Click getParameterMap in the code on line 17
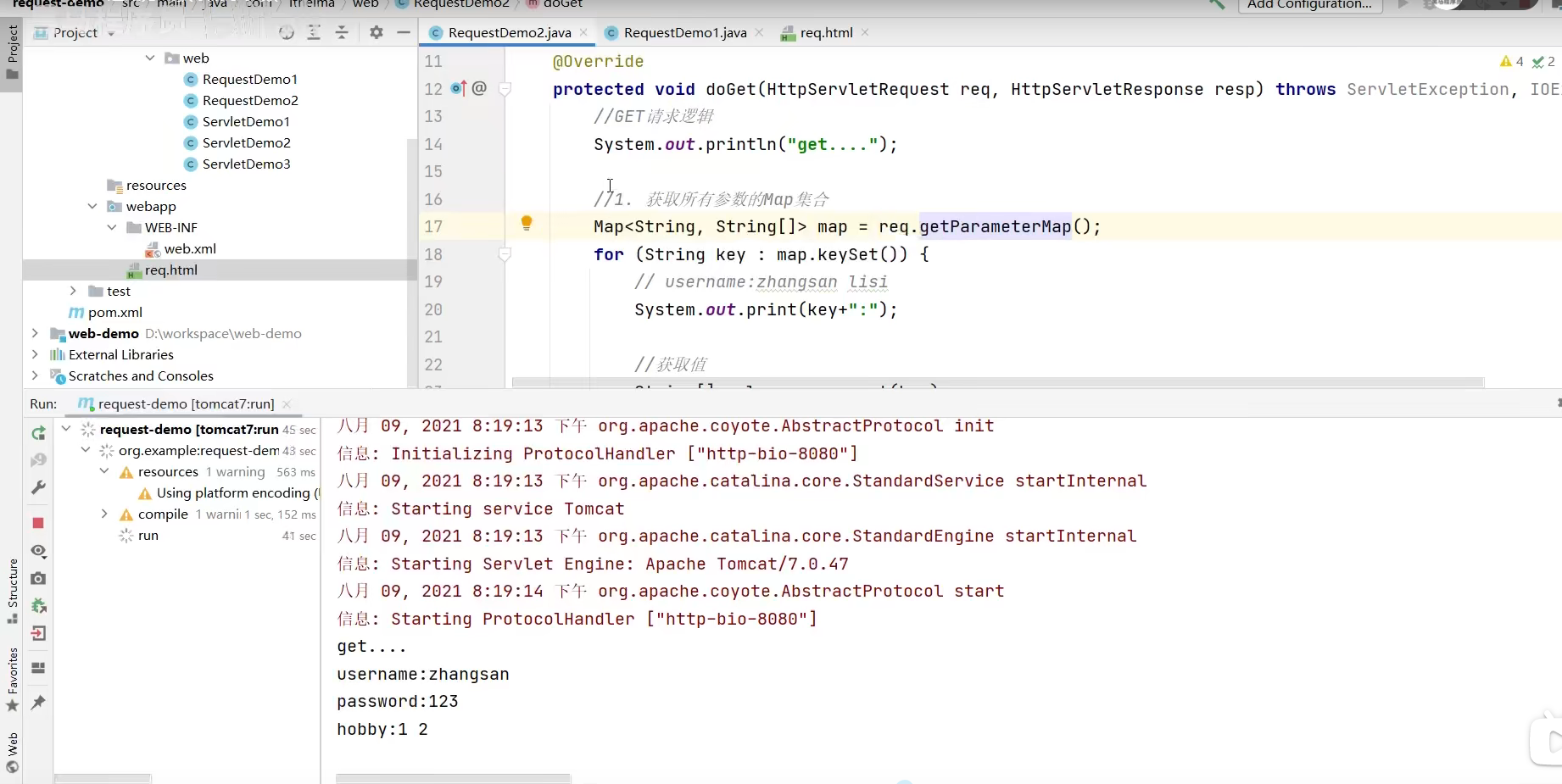 996,226
